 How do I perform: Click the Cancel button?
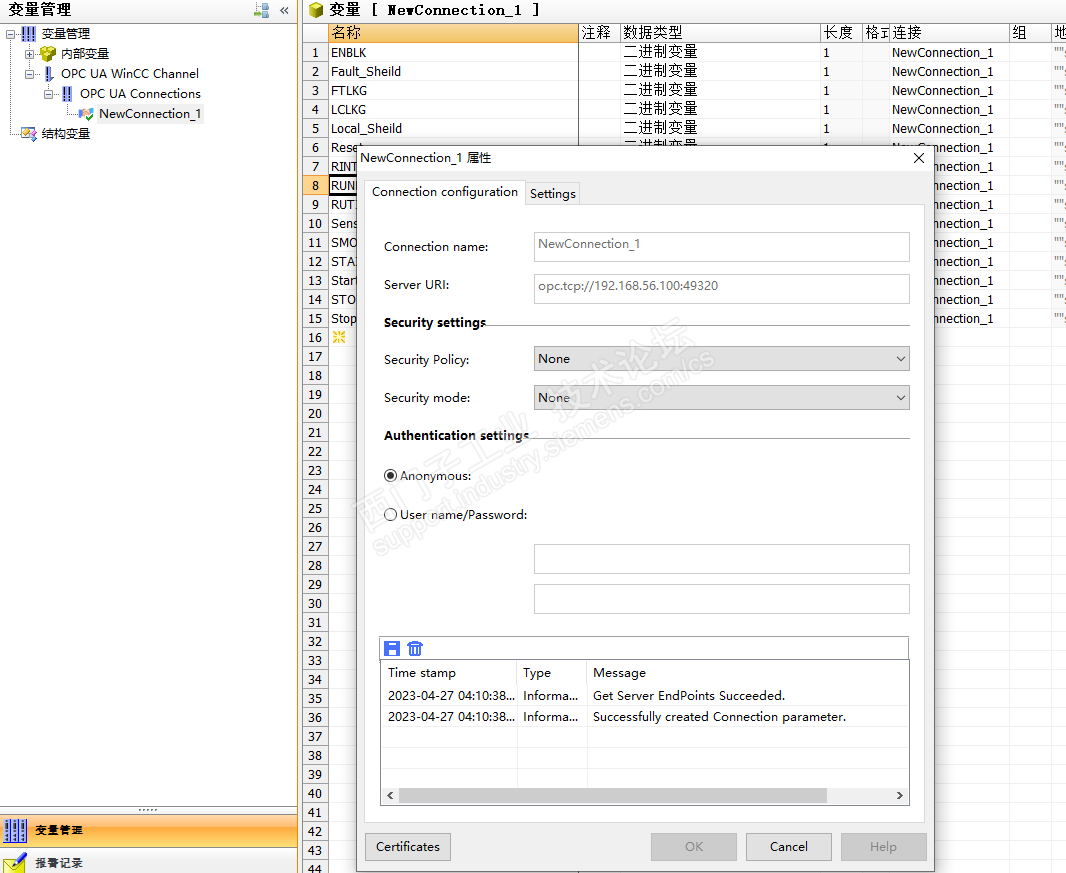(x=789, y=846)
